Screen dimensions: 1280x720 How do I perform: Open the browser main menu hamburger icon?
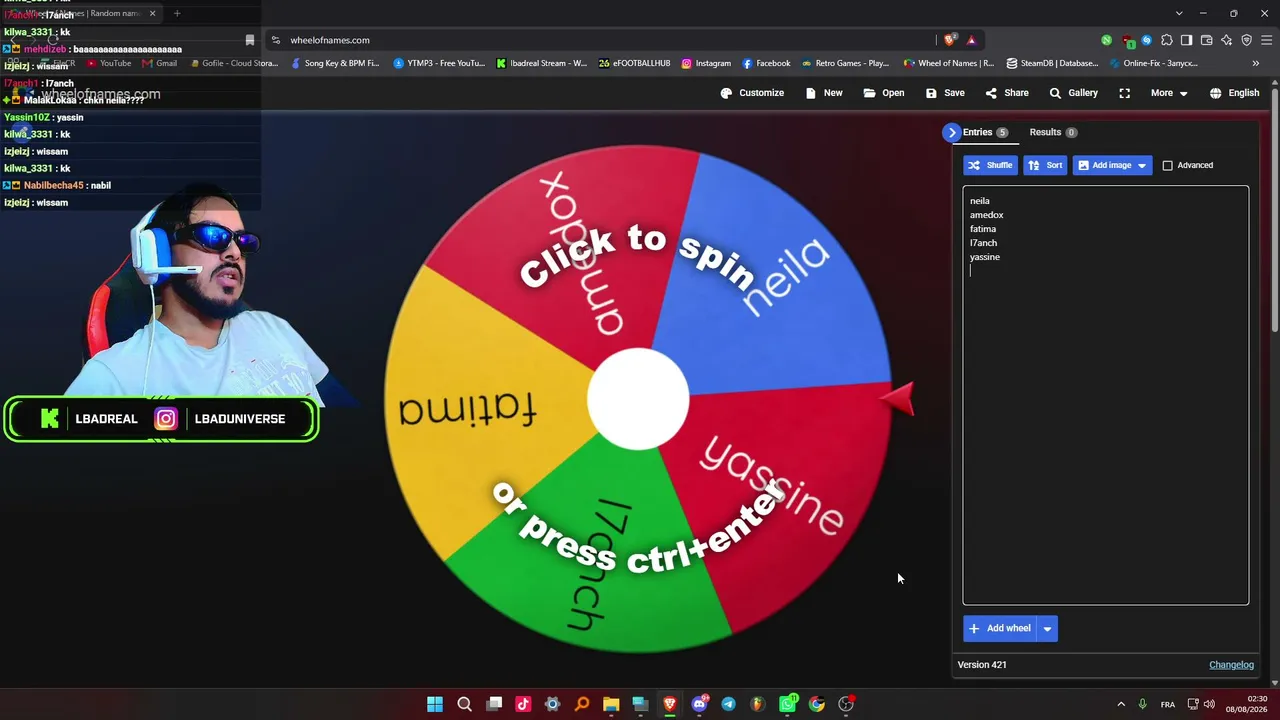[1266, 40]
